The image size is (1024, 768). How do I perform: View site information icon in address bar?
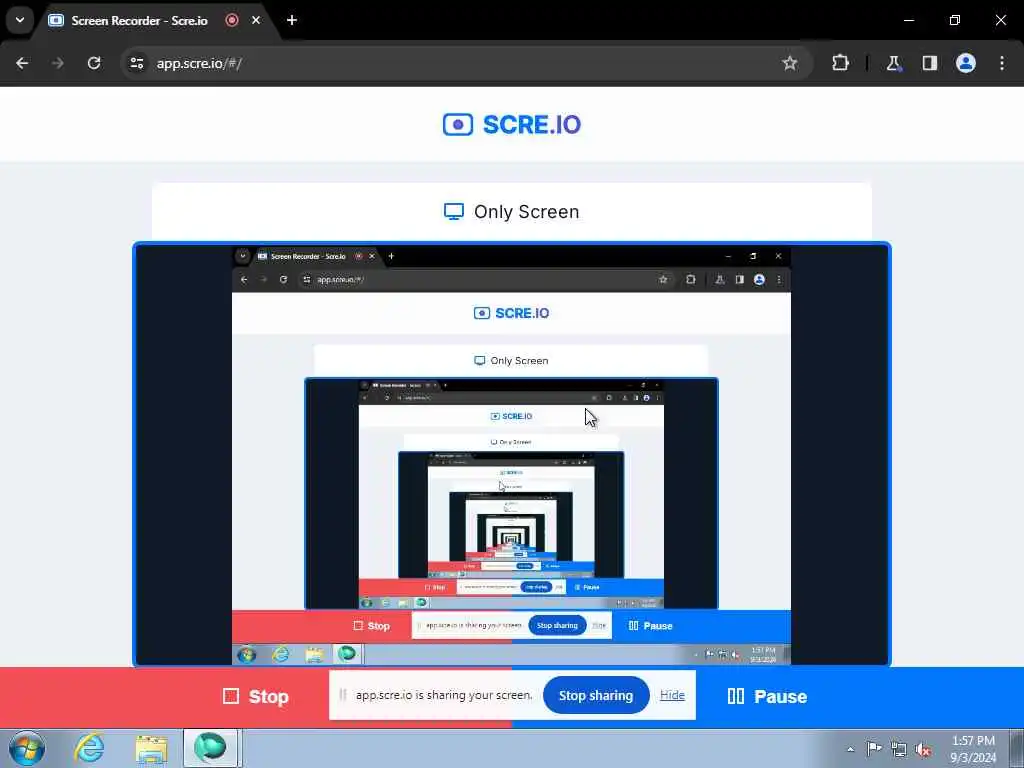coord(137,63)
